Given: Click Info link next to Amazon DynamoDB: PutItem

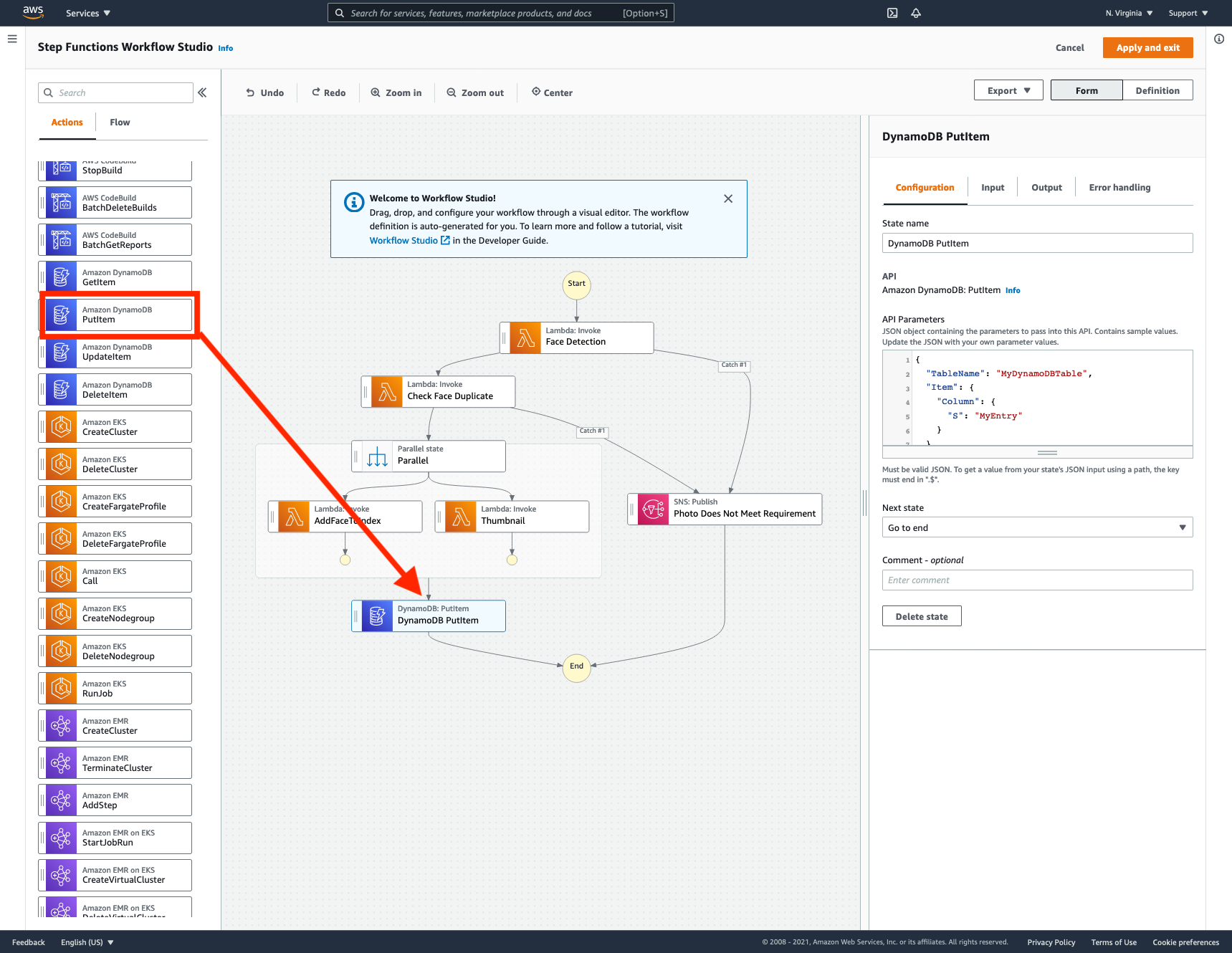Looking at the screenshot, I should (x=1013, y=290).
